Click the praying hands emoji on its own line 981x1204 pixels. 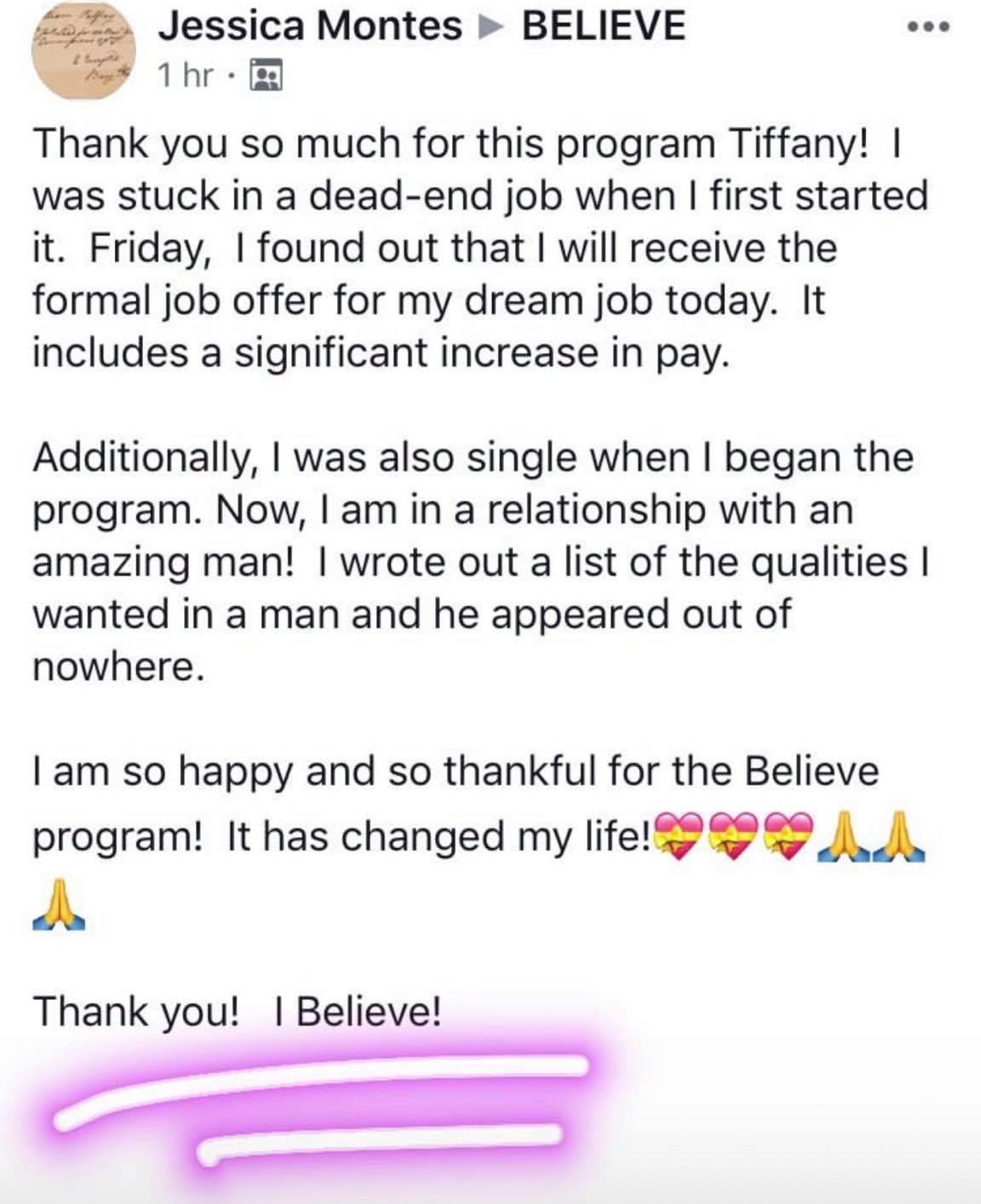[59, 906]
